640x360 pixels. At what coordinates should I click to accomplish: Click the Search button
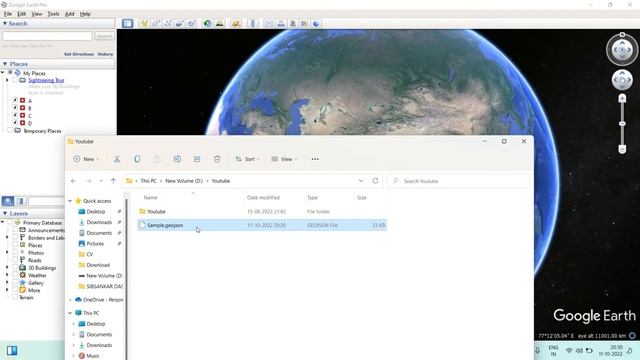click(104, 36)
